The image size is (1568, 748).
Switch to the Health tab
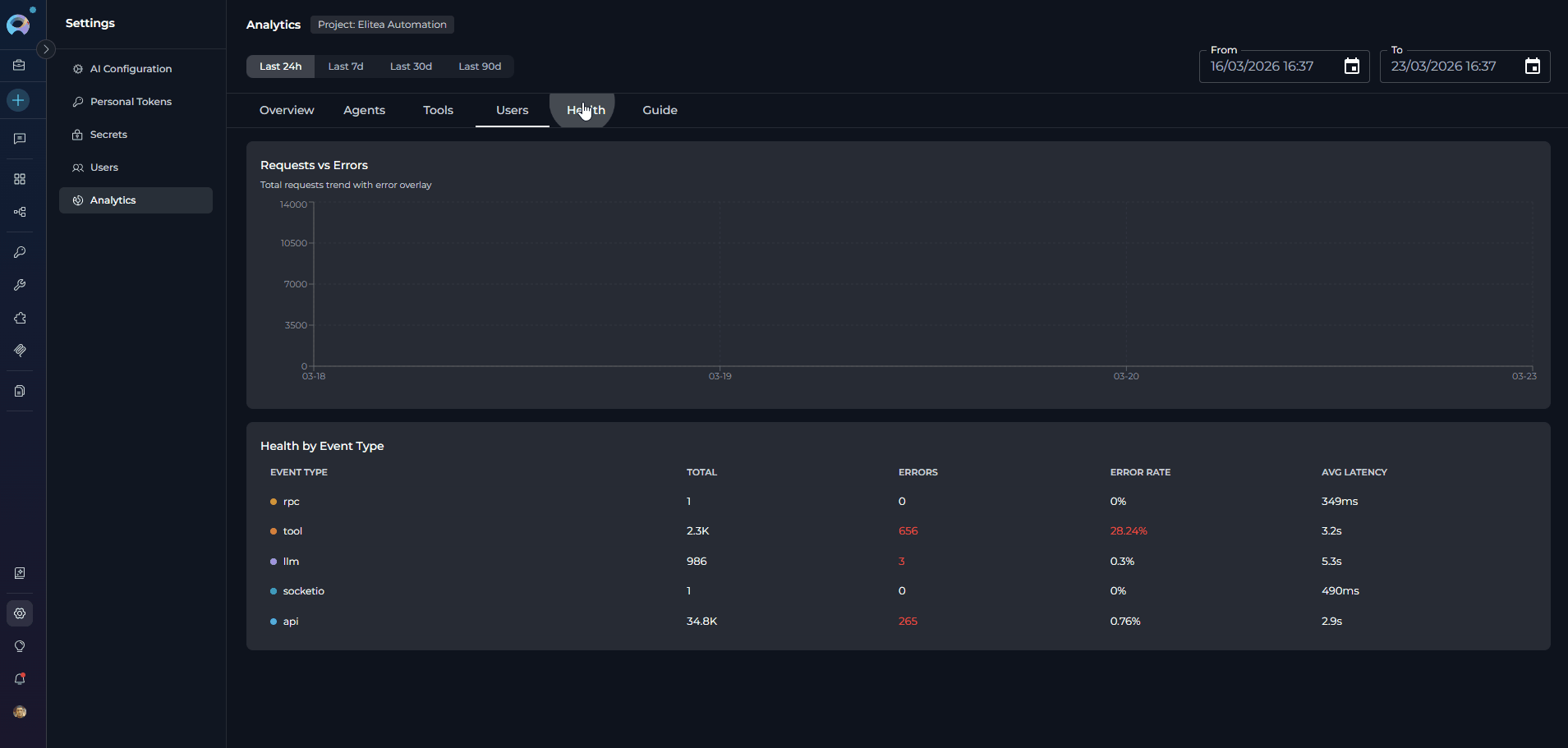[x=586, y=110]
